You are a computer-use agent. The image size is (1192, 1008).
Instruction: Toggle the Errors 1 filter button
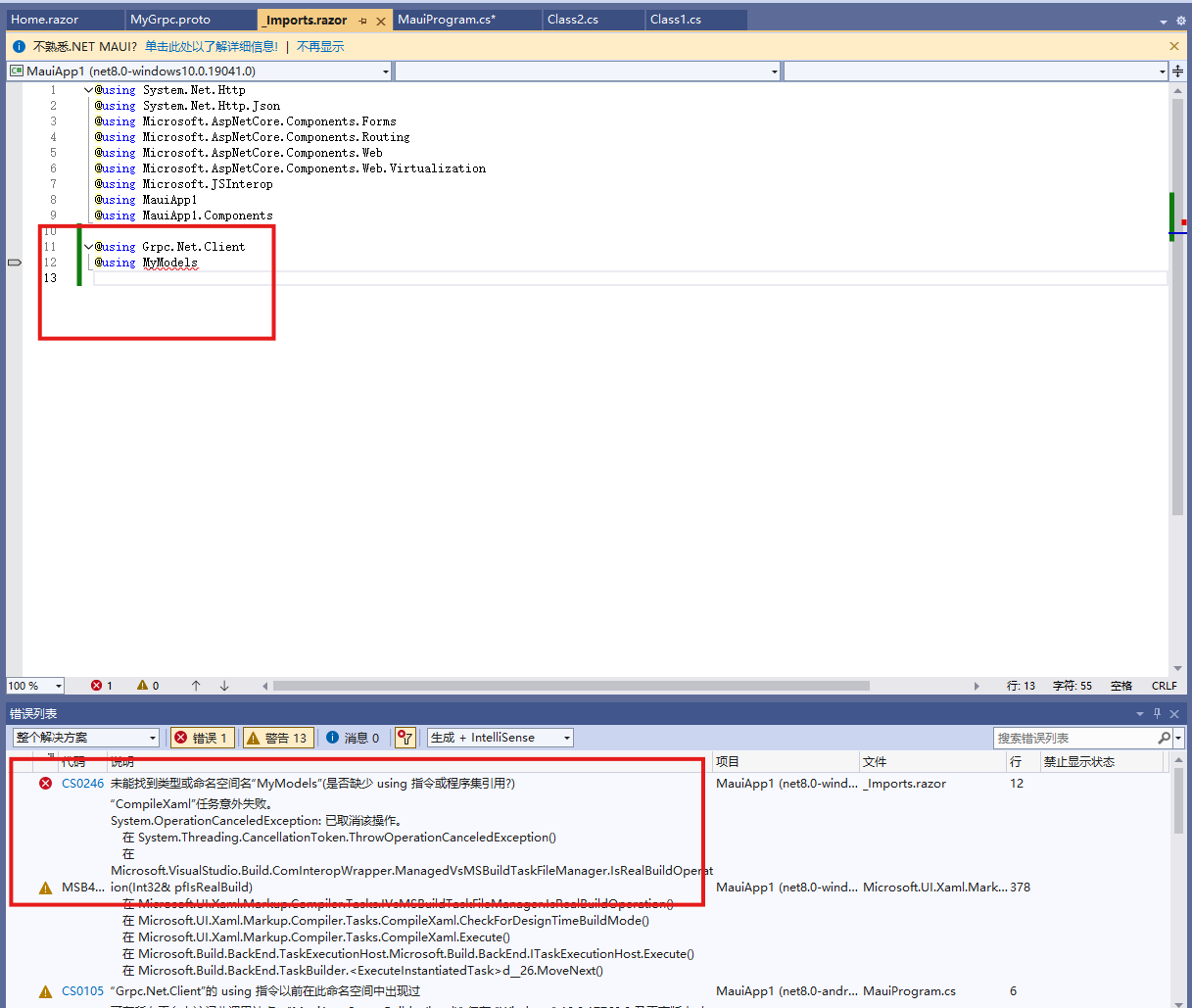coord(203,738)
